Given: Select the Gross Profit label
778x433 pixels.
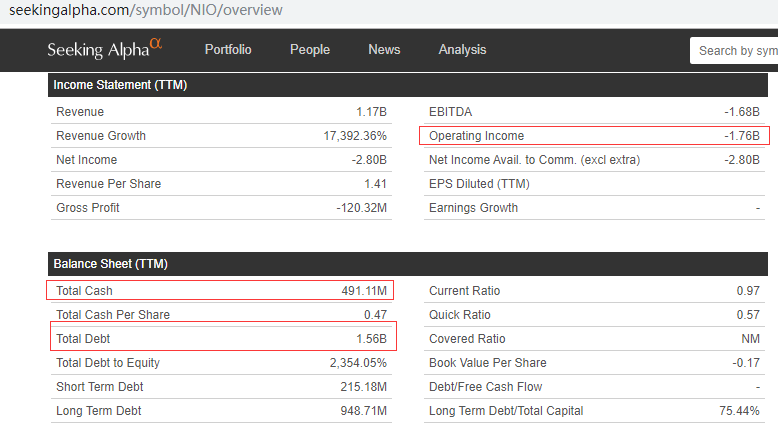Looking at the screenshot, I should point(88,208).
